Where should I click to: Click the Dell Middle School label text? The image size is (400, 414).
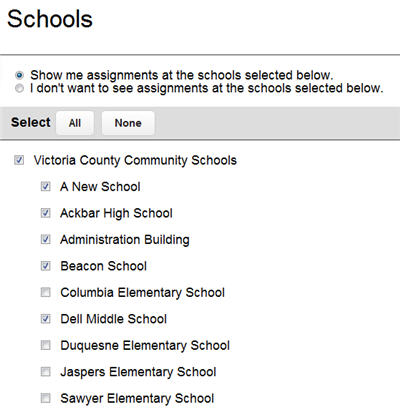tap(113, 319)
